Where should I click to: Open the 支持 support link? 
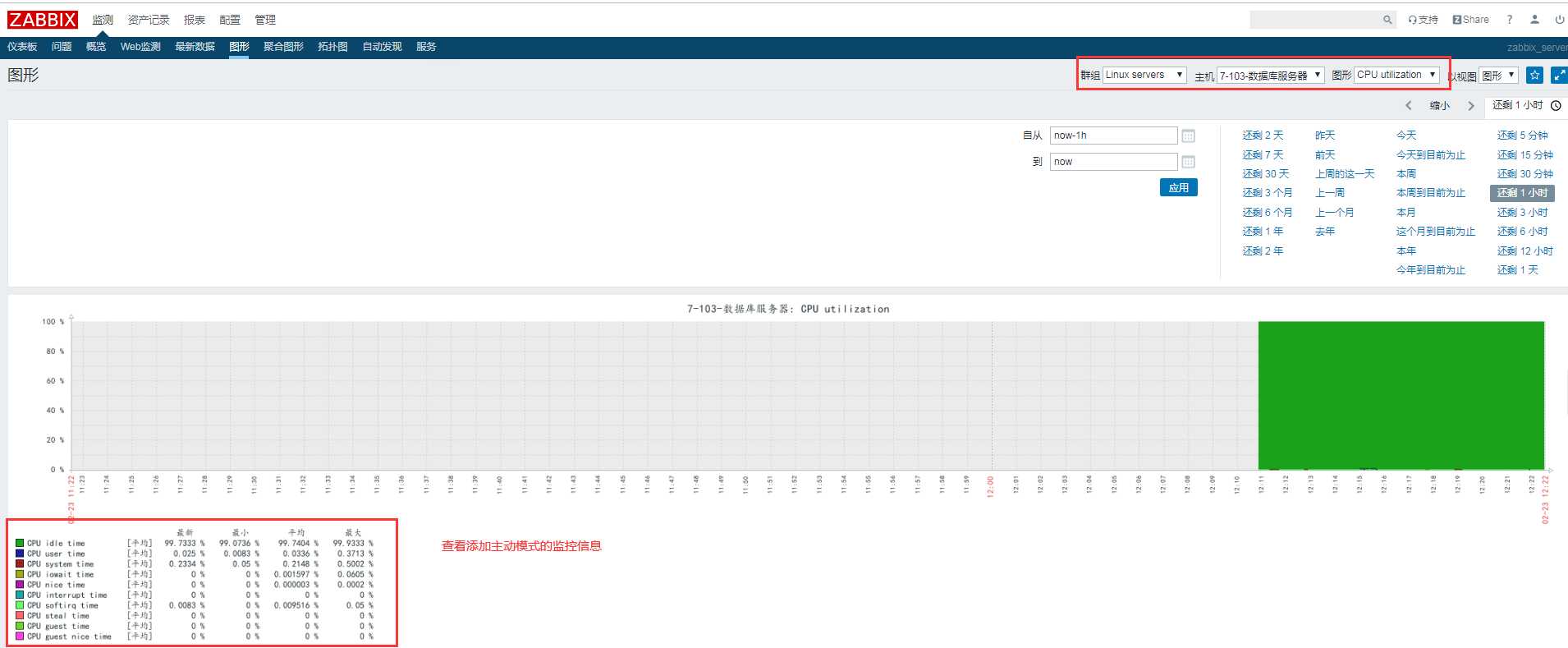click(1423, 20)
